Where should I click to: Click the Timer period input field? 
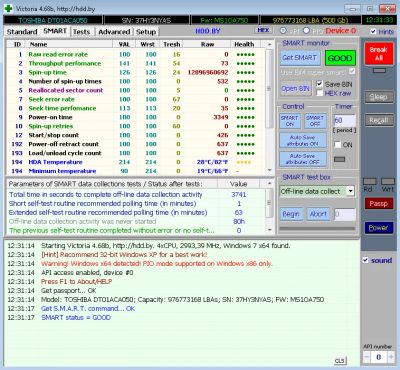[345, 120]
